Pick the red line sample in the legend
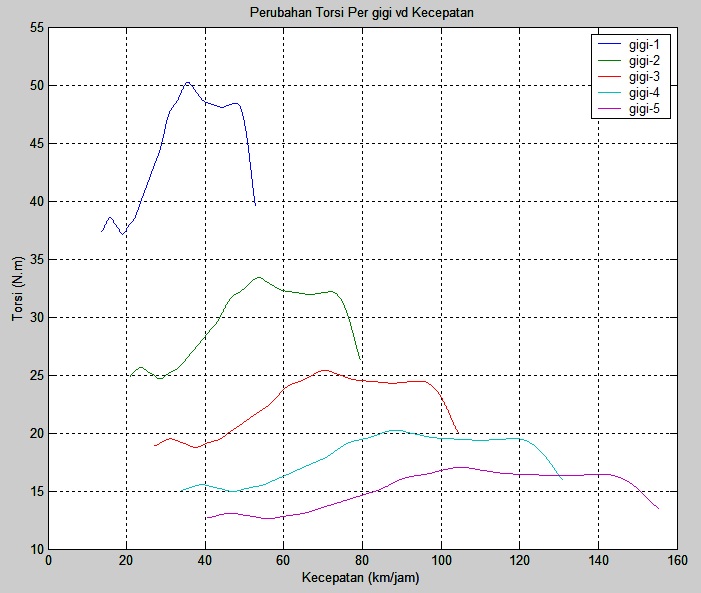701x593 pixels. coord(610,77)
